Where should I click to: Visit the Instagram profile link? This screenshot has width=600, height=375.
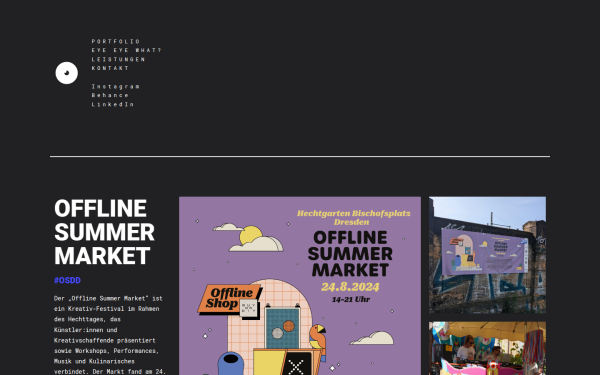116,86
